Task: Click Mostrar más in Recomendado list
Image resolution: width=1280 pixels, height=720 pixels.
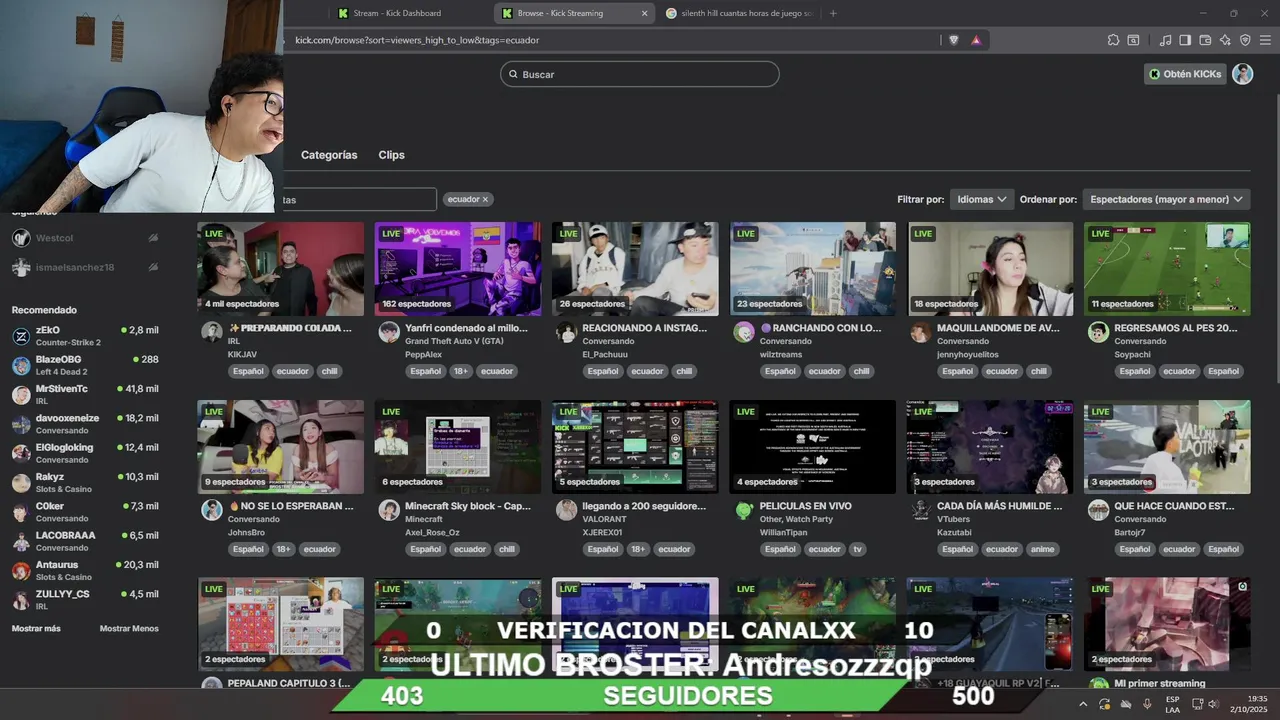Action: (x=36, y=628)
